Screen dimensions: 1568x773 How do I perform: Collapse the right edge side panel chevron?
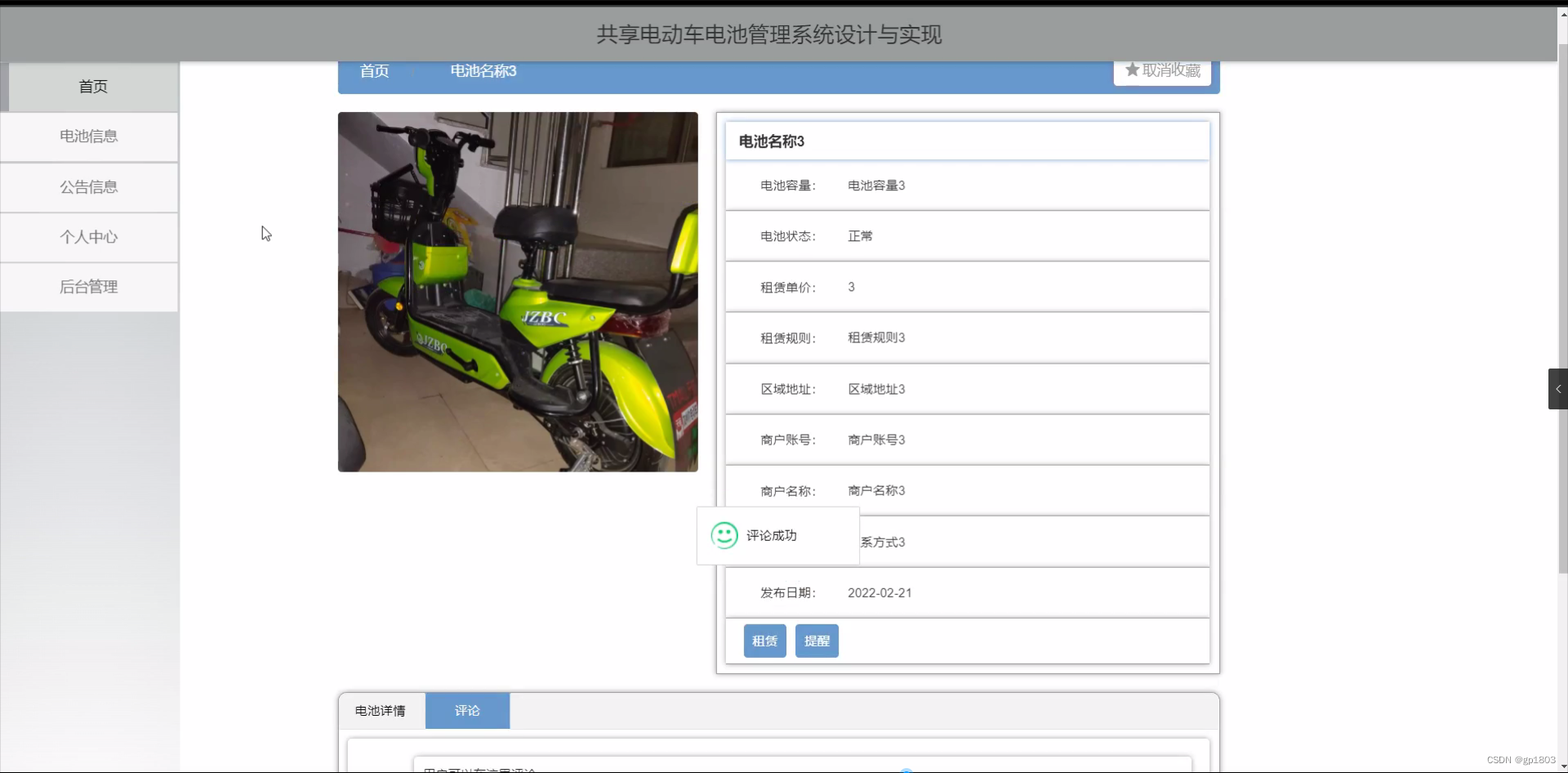point(1557,389)
